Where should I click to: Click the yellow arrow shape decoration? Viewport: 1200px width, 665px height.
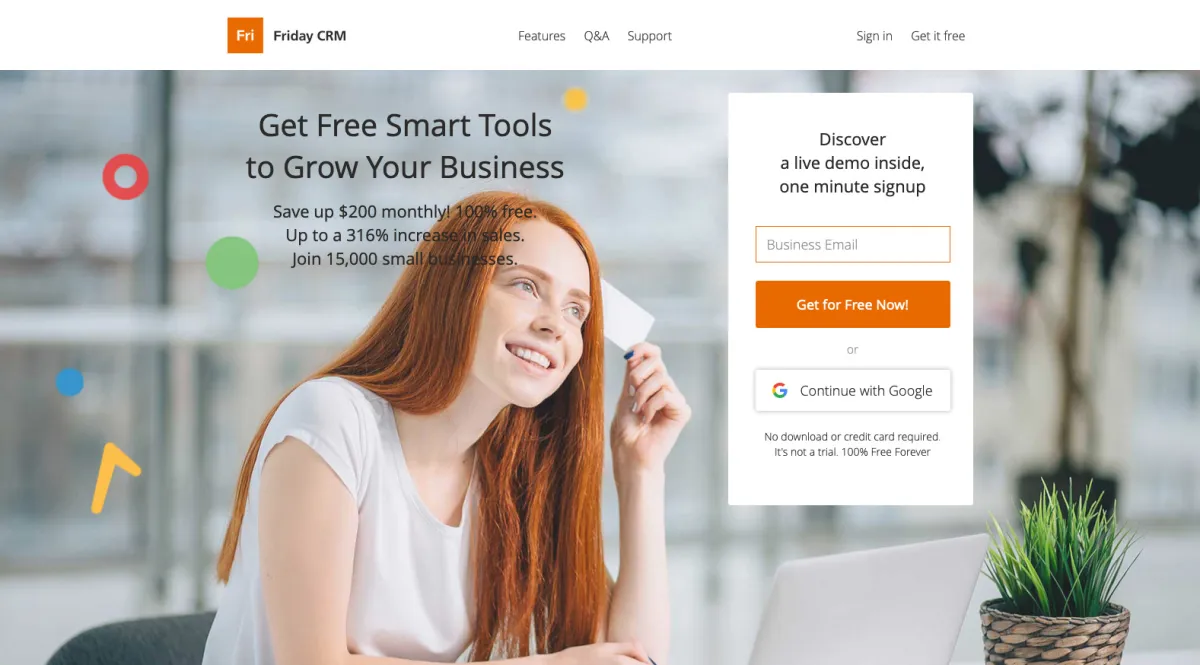coord(114,478)
